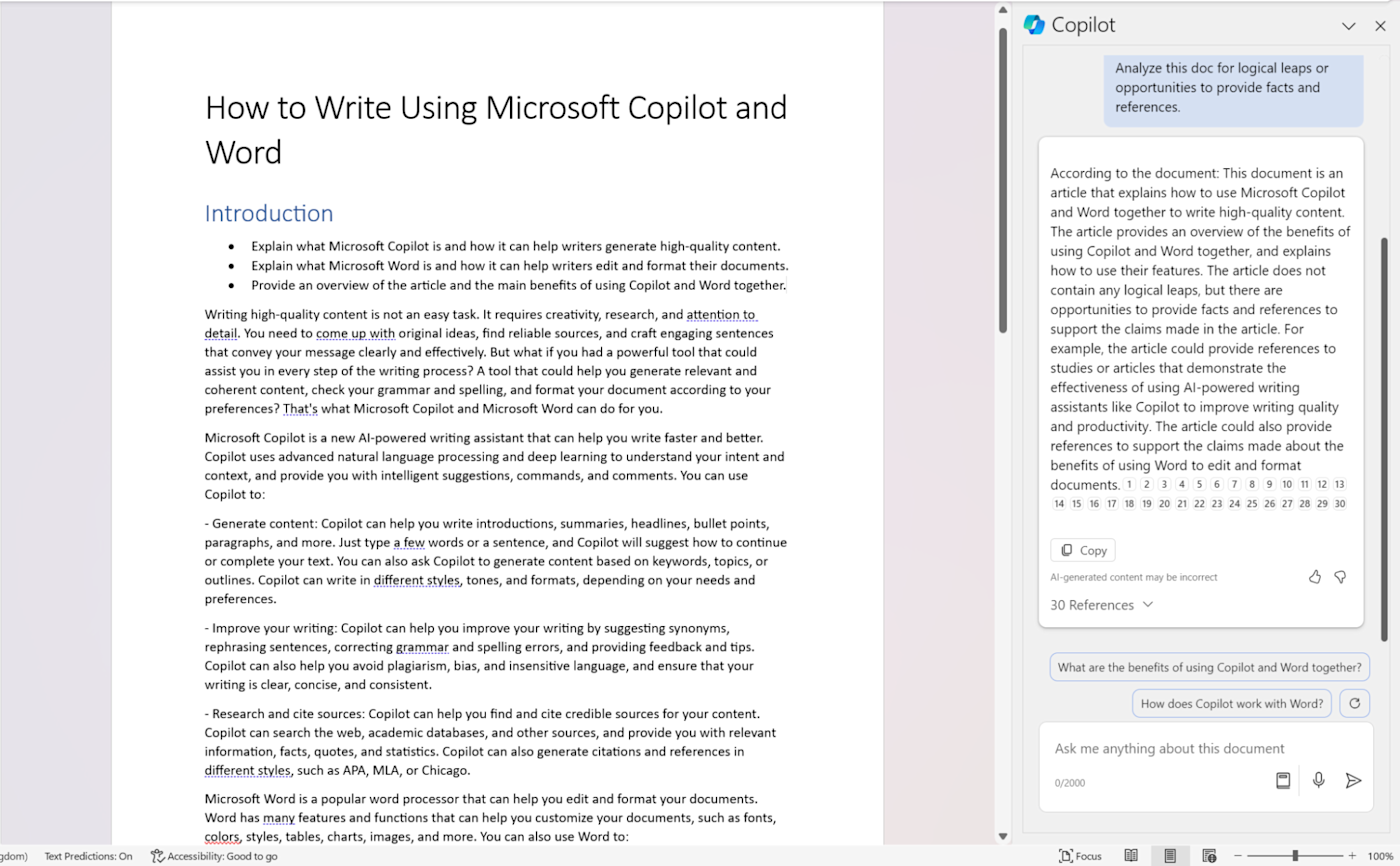Enable Focus mode from the status bar
This screenshot has width=1400, height=866.
[1080, 856]
